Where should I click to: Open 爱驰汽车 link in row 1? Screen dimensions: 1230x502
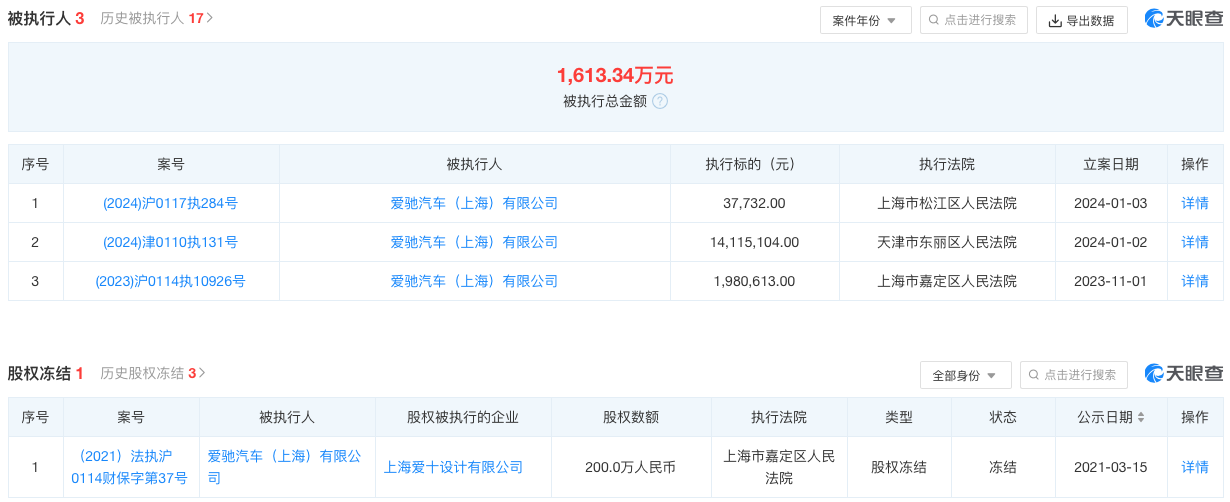(474, 203)
